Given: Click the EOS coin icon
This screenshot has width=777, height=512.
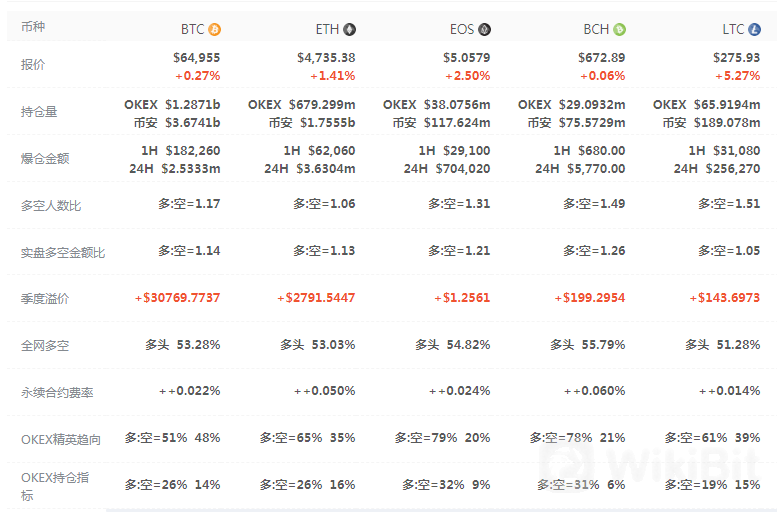Looking at the screenshot, I should pos(484,30).
